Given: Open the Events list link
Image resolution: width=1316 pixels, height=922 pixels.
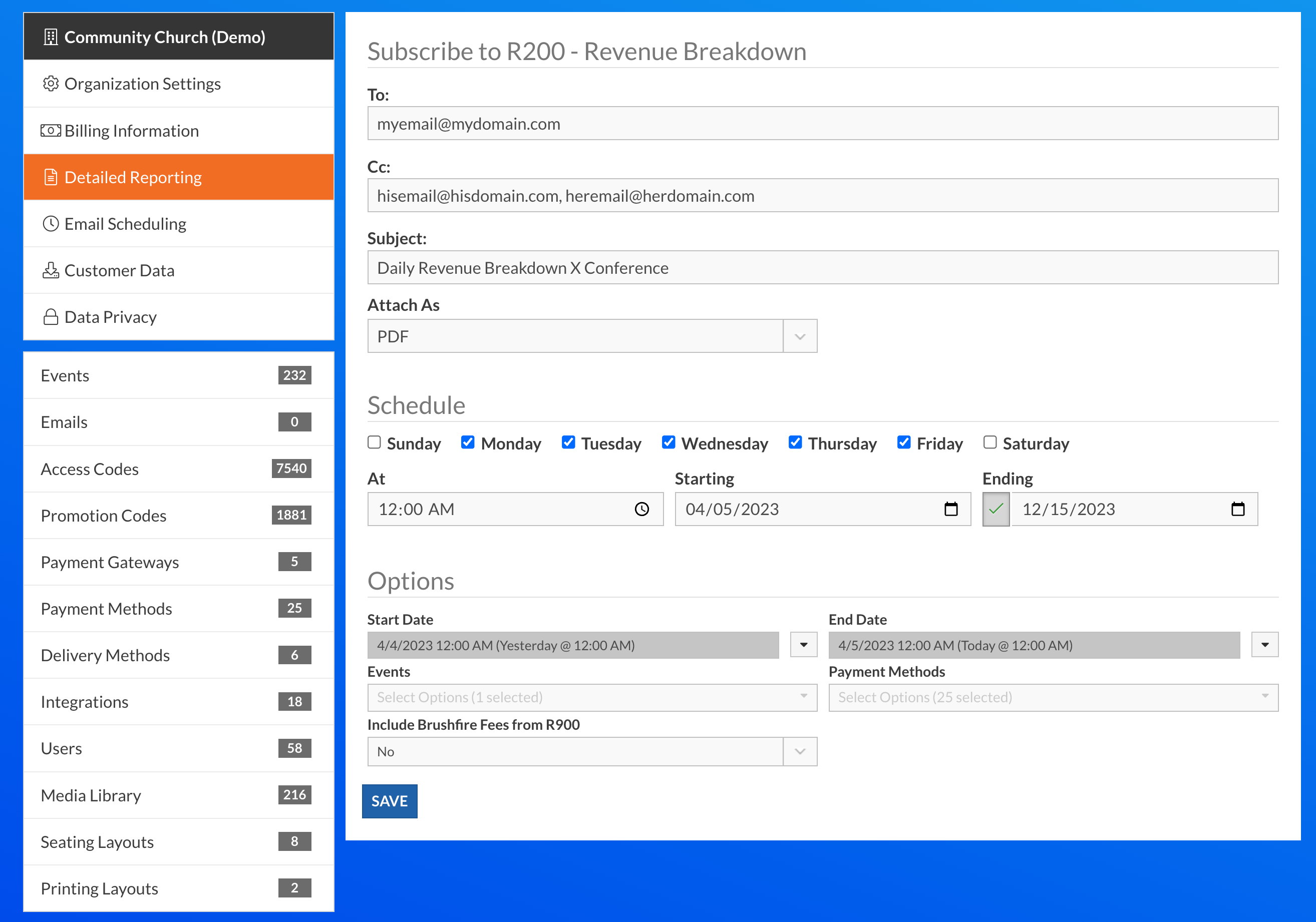Looking at the screenshot, I should (x=179, y=375).
